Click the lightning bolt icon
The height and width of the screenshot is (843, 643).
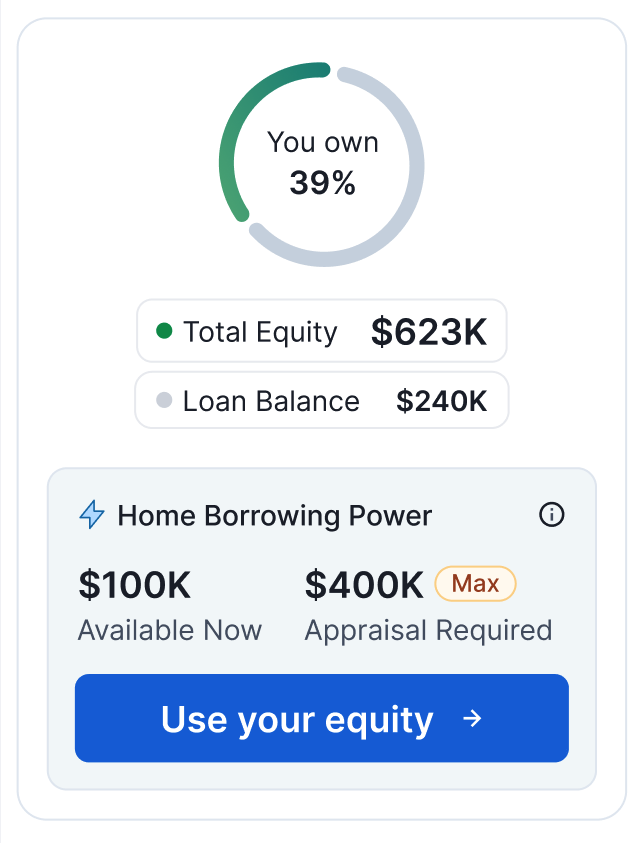click(x=92, y=515)
